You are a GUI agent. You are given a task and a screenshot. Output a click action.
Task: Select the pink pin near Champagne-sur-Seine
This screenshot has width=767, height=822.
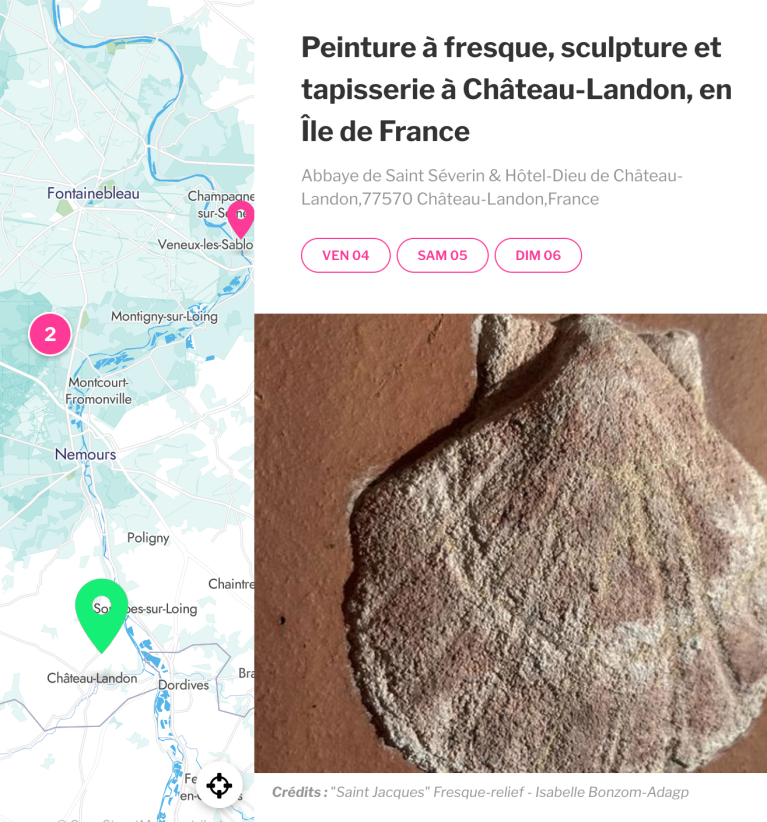point(242,218)
